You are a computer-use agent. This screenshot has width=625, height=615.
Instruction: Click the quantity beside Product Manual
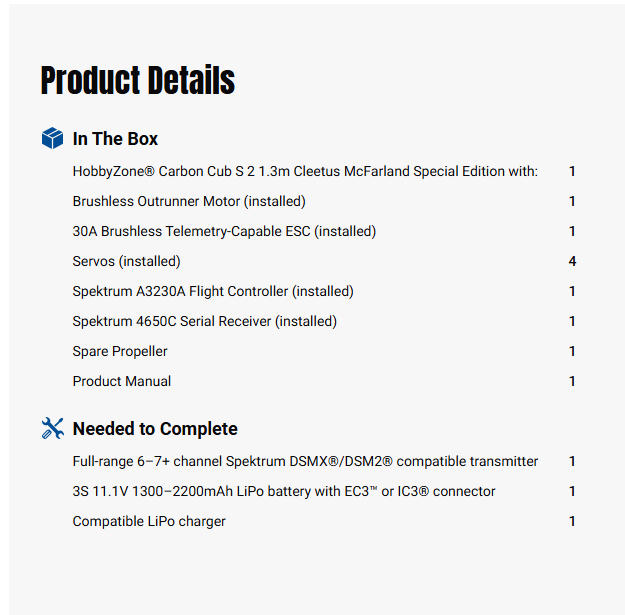tap(573, 381)
